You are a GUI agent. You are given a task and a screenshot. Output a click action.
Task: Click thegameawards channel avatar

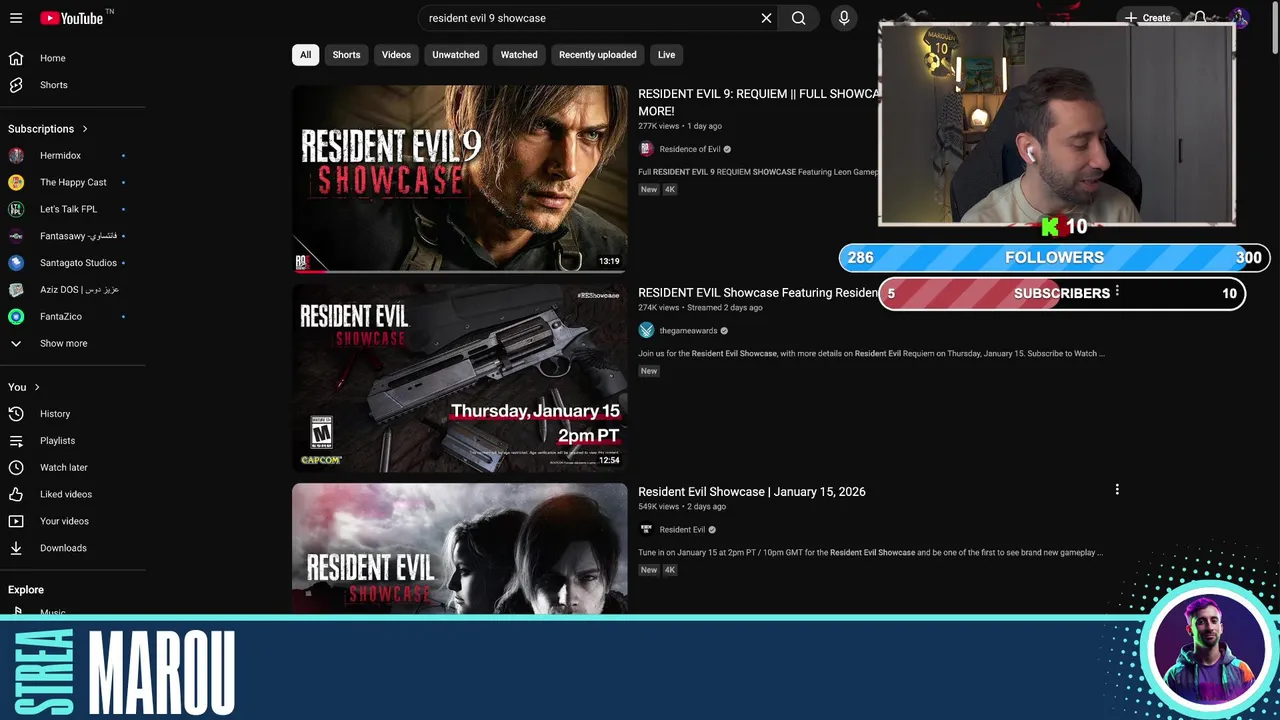tap(646, 331)
